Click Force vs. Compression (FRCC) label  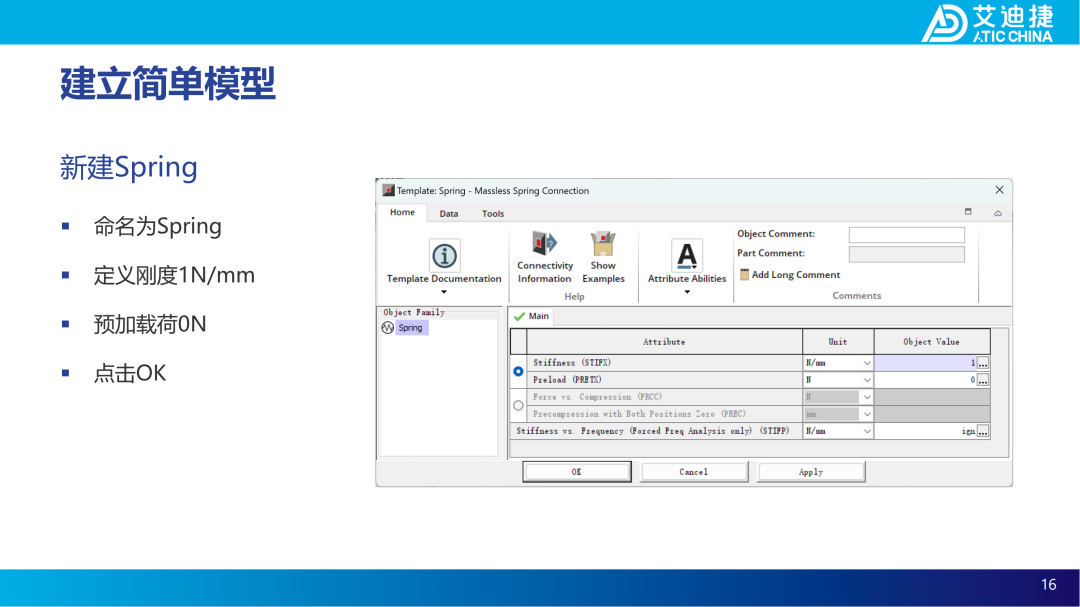pyautogui.click(x=597, y=397)
